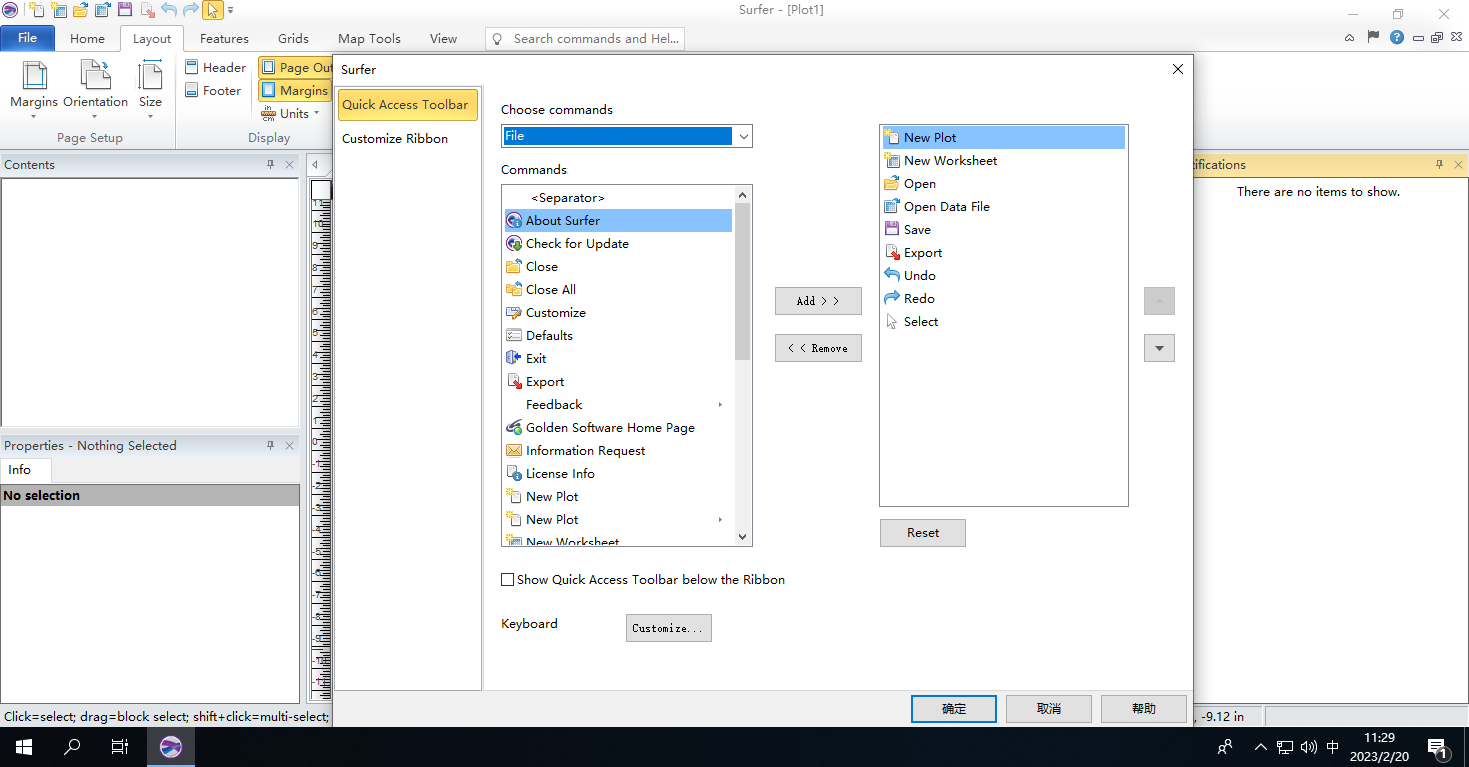Click the Remove button
Image resolution: width=1469 pixels, height=767 pixels.
818,348
